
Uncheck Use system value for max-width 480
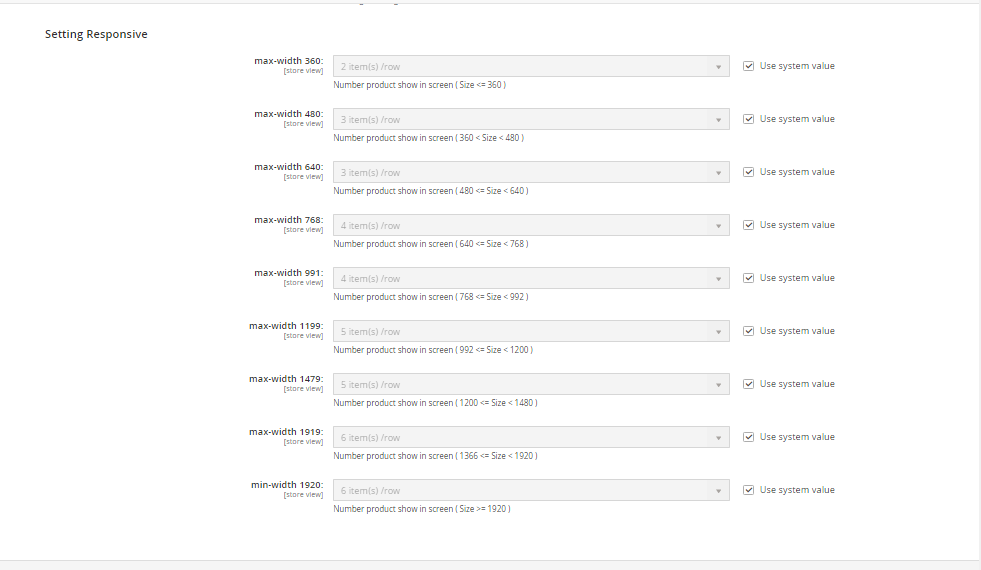749,119
